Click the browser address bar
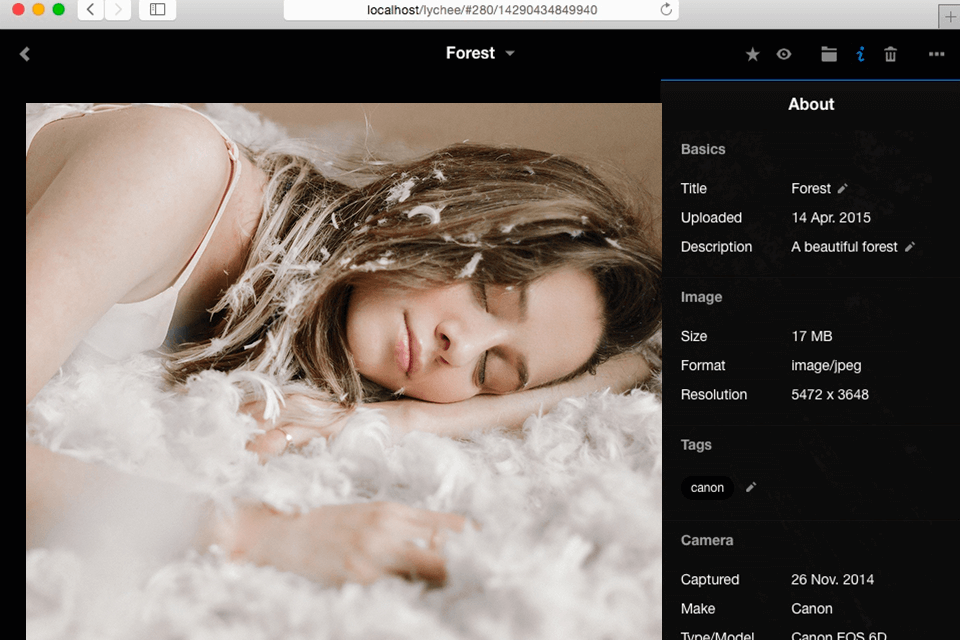Viewport: 960px width, 640px height. point(481,10)
